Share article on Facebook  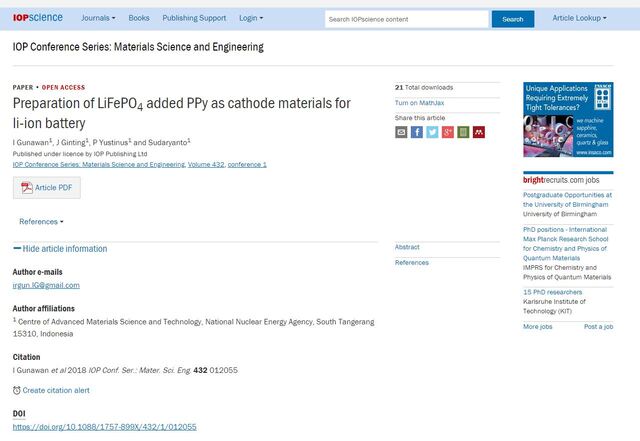click(417, 132)
